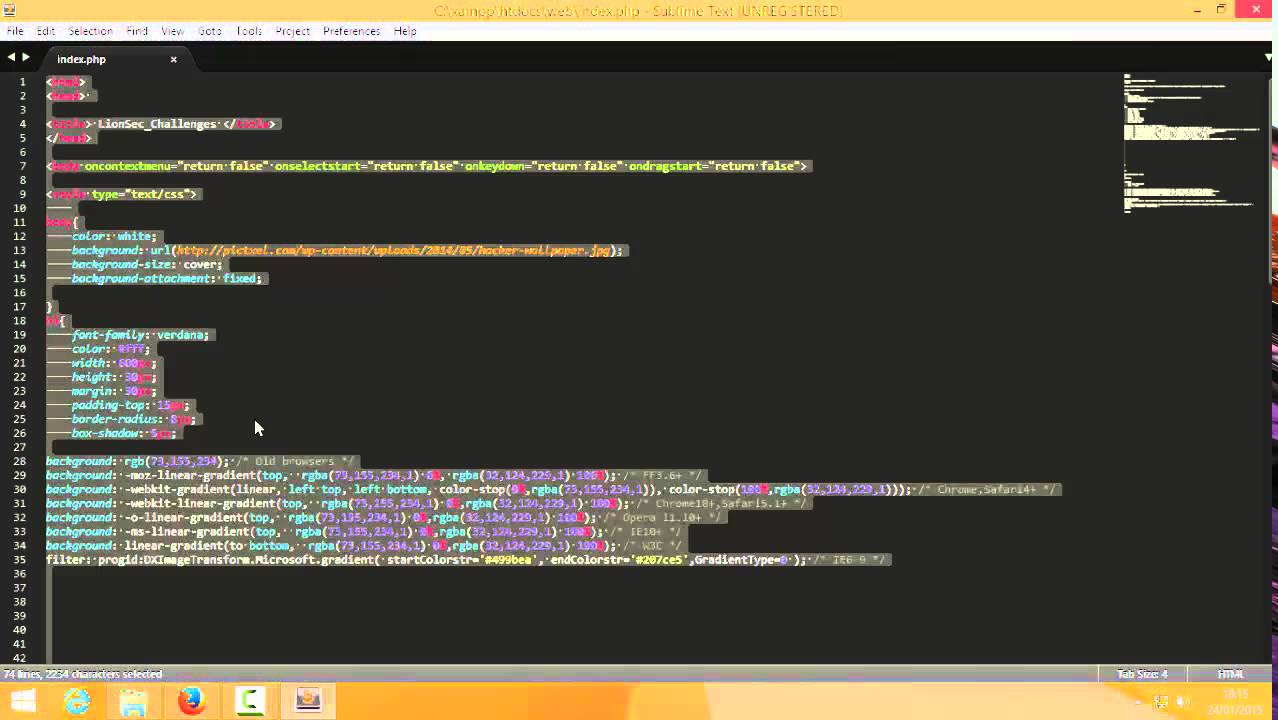This screenshot has height=720, width=1278.
Task: Open File Explorer from the taskbar
Action: (133, 700)
